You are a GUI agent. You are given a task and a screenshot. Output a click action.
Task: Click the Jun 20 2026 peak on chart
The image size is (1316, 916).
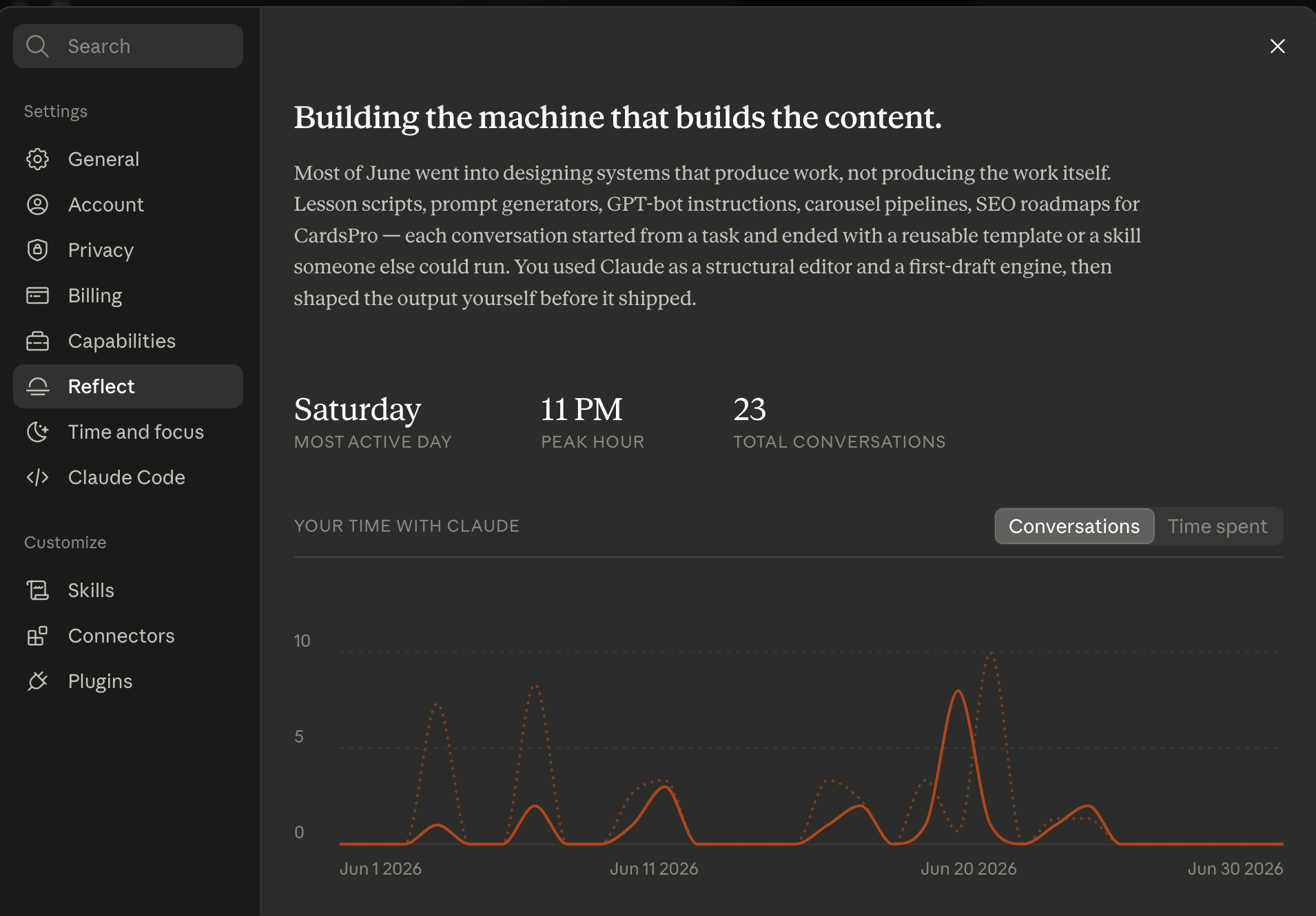tap(958, 691)
